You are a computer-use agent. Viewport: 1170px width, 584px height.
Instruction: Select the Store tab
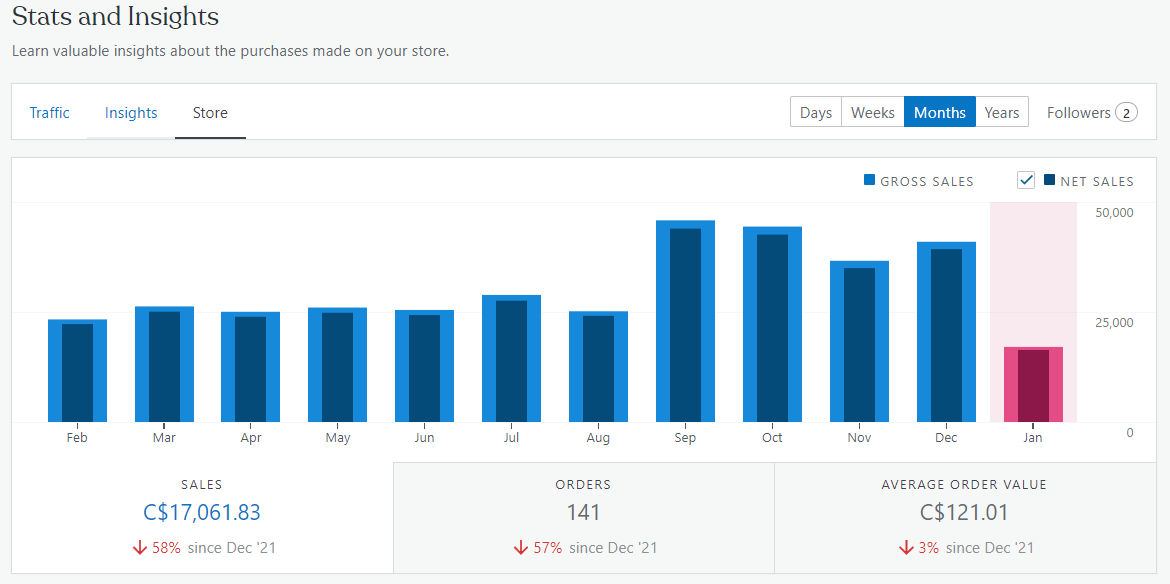[x=210, y=113]
